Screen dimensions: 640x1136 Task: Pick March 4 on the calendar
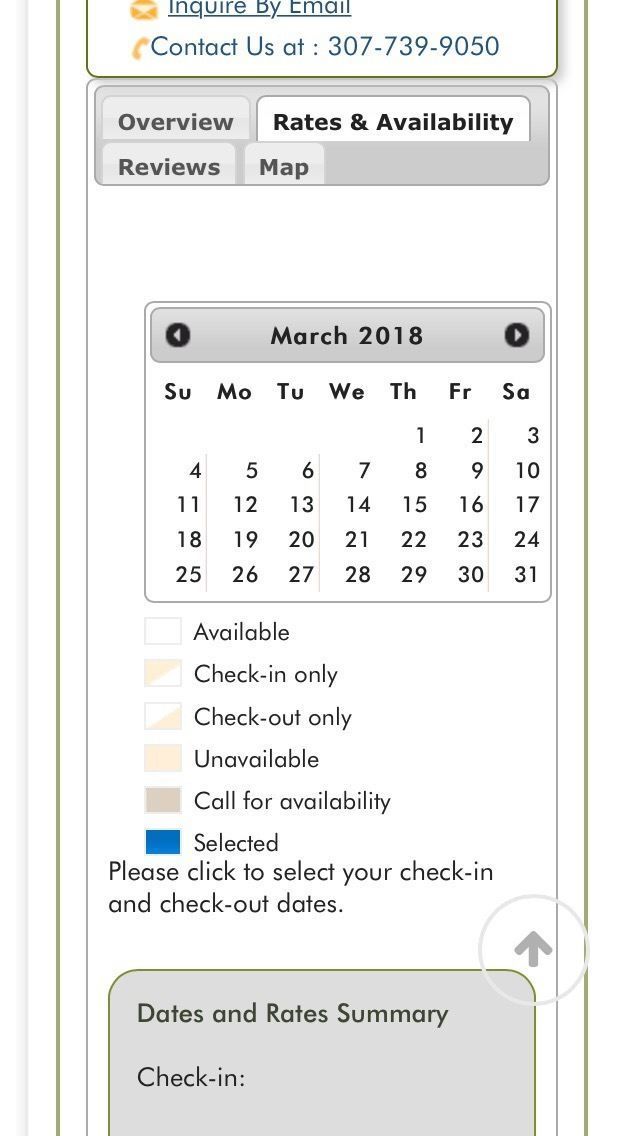click(x=195, y=471)
